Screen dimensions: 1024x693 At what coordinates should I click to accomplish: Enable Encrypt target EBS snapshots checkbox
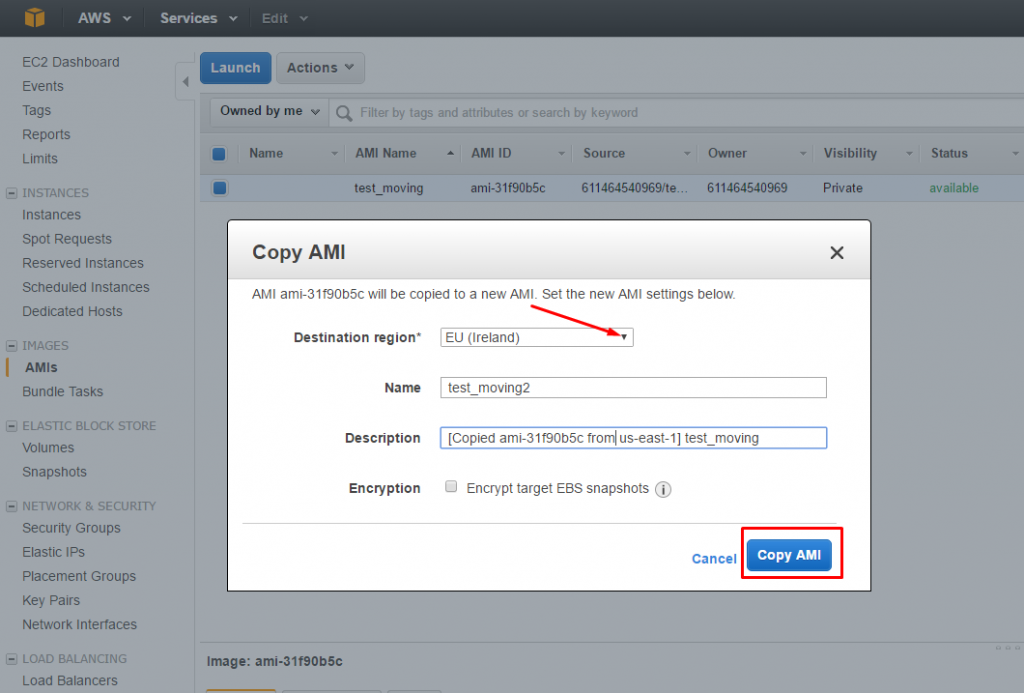pos(451,487)
